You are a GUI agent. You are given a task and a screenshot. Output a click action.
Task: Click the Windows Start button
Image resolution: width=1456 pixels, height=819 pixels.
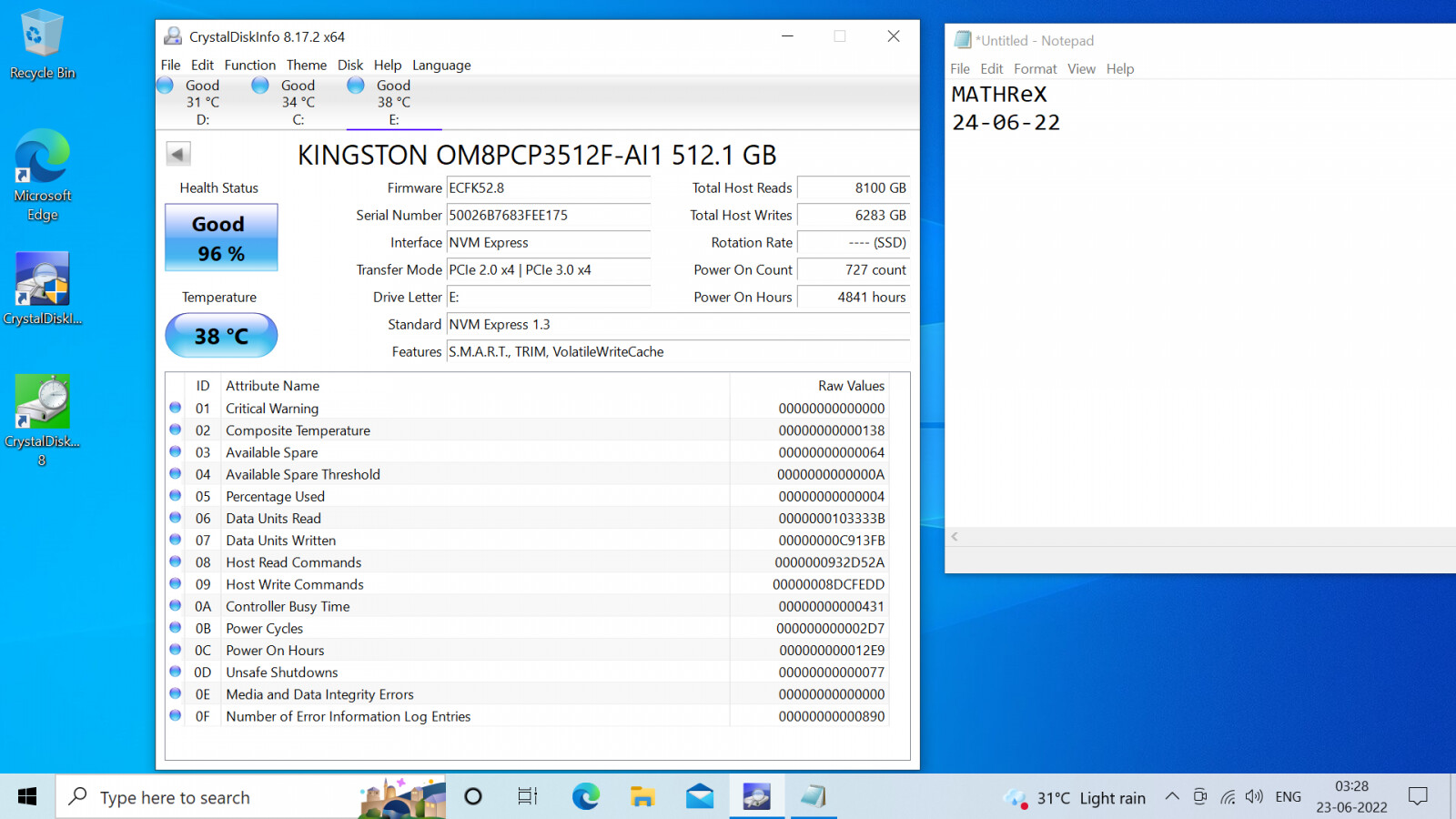(27, 797)
